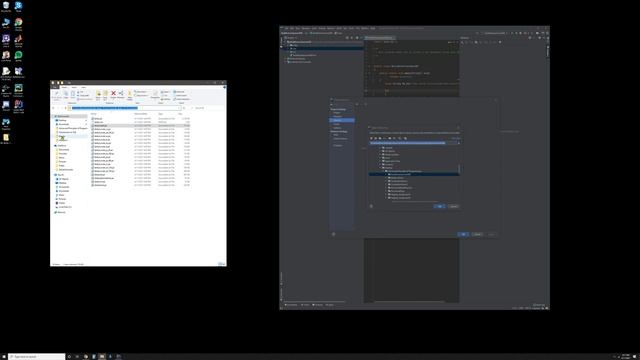Click the Properties icon in File Explorer ribbon
Image resolution: width=640 pixels, height=360 pixels.
click(x=155, y=94)
